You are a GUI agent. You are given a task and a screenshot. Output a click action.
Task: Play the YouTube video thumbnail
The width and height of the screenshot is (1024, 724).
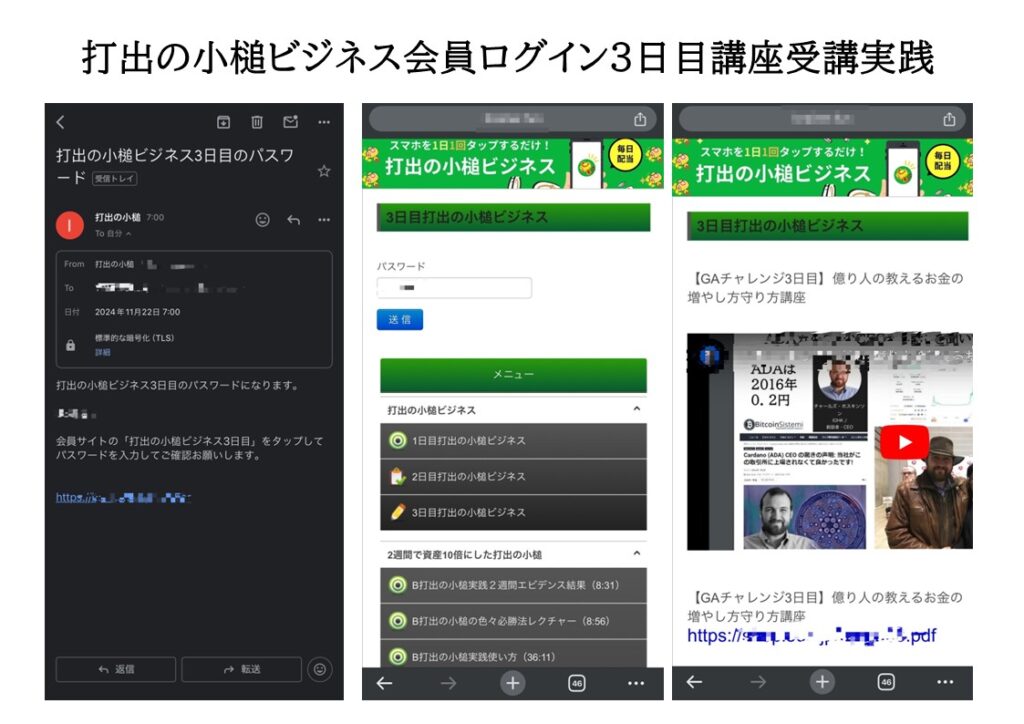pos(904,442)
